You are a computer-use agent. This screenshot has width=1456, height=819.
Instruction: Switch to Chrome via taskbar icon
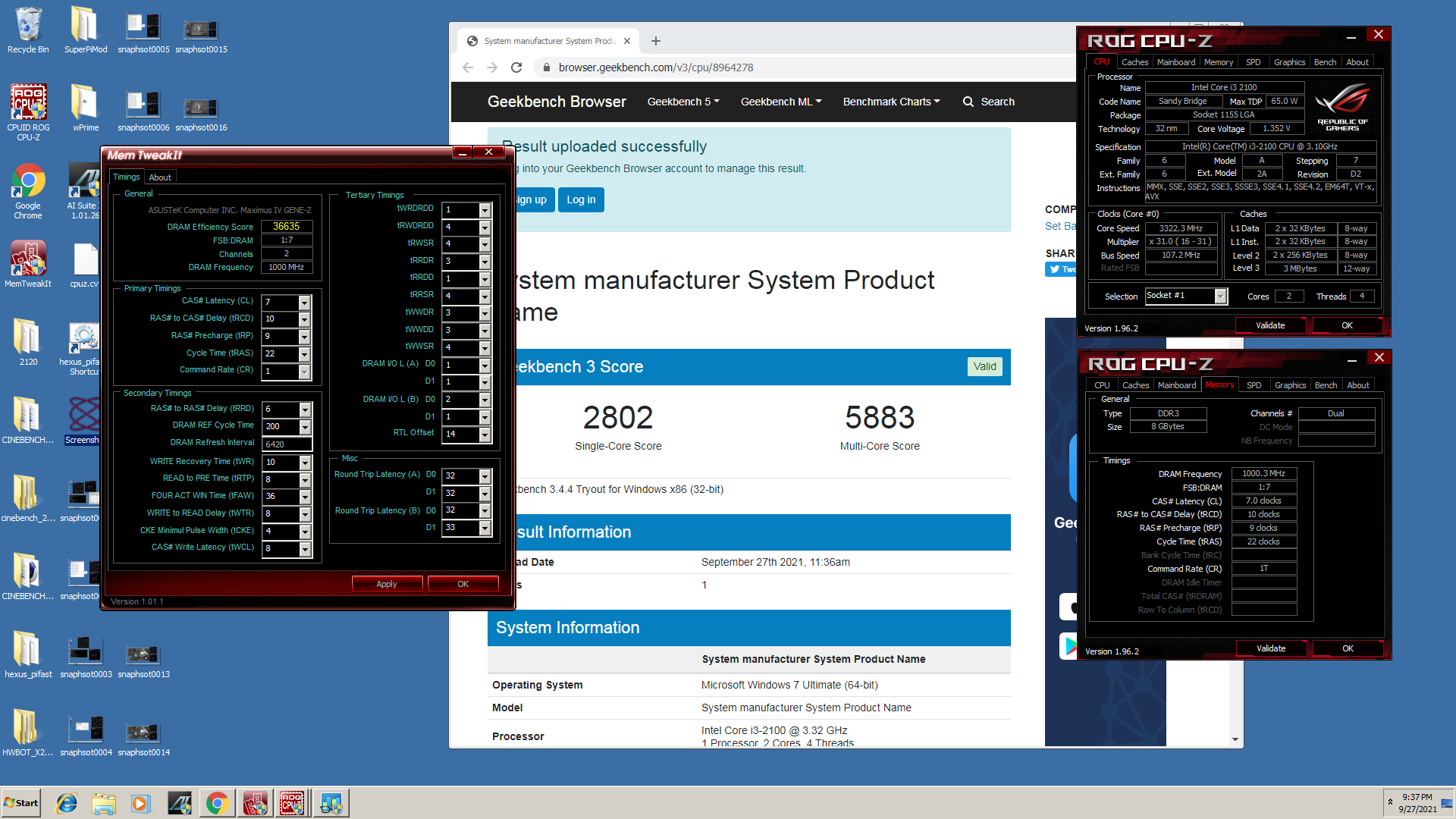(217, 803)
